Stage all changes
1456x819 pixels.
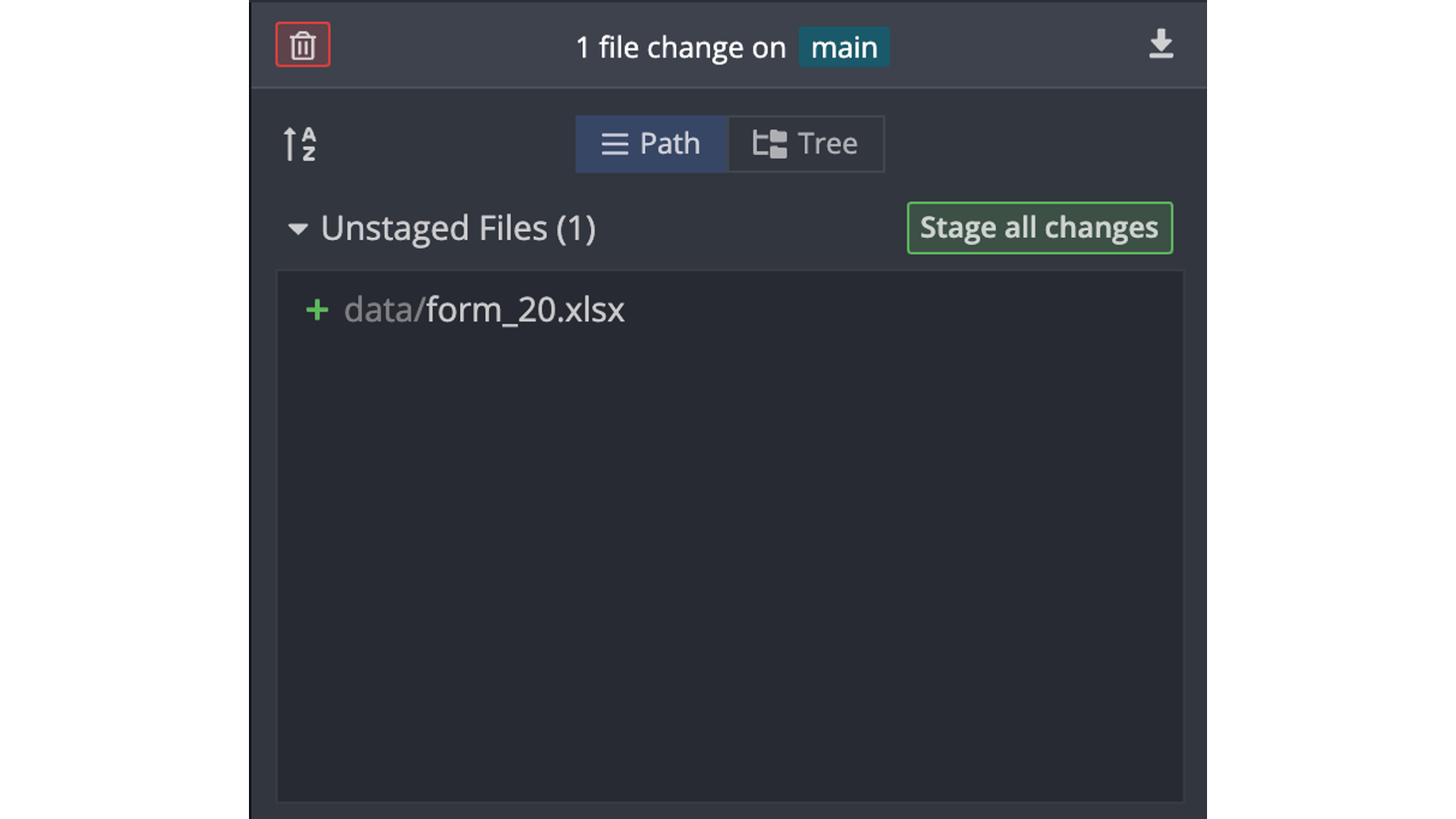click(1040, 228)
